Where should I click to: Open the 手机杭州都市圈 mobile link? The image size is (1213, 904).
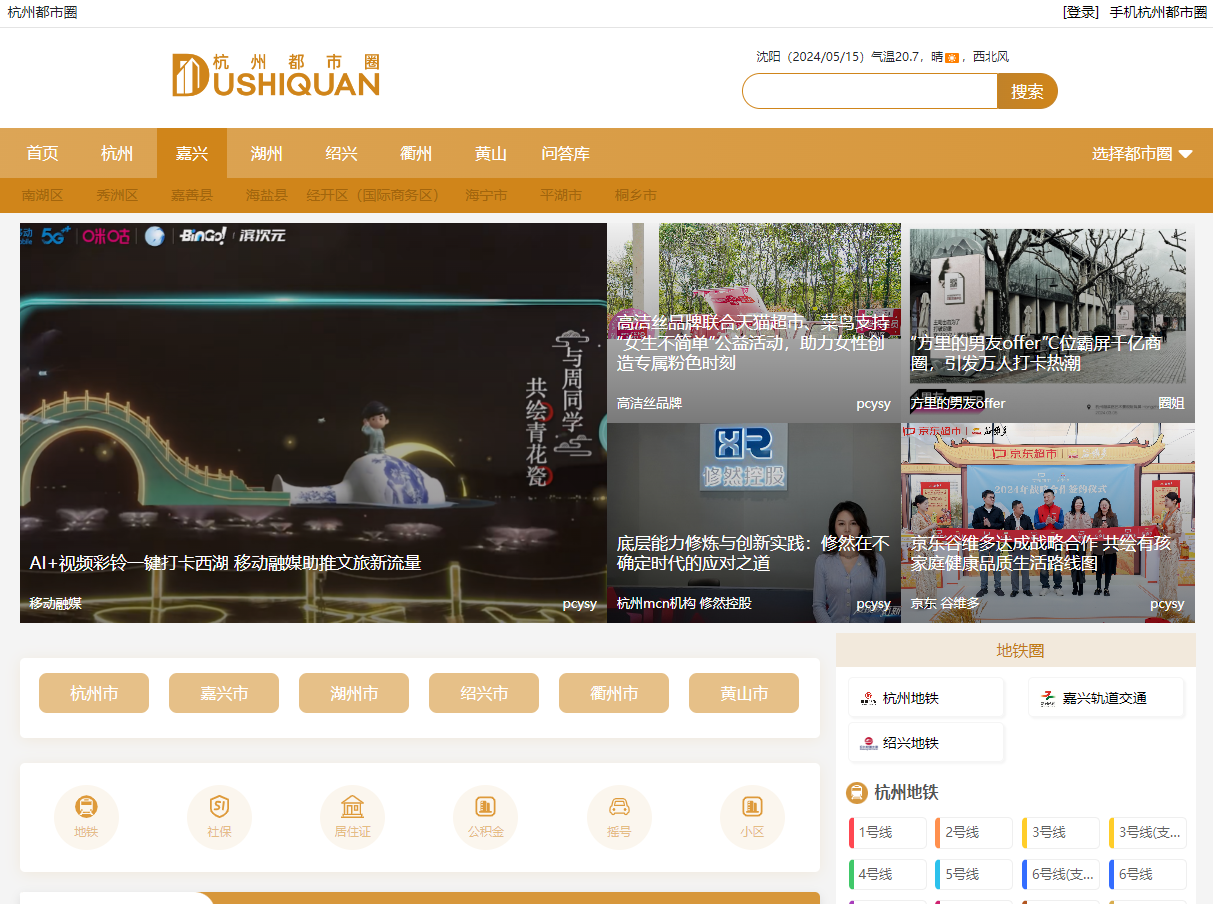1158,12
